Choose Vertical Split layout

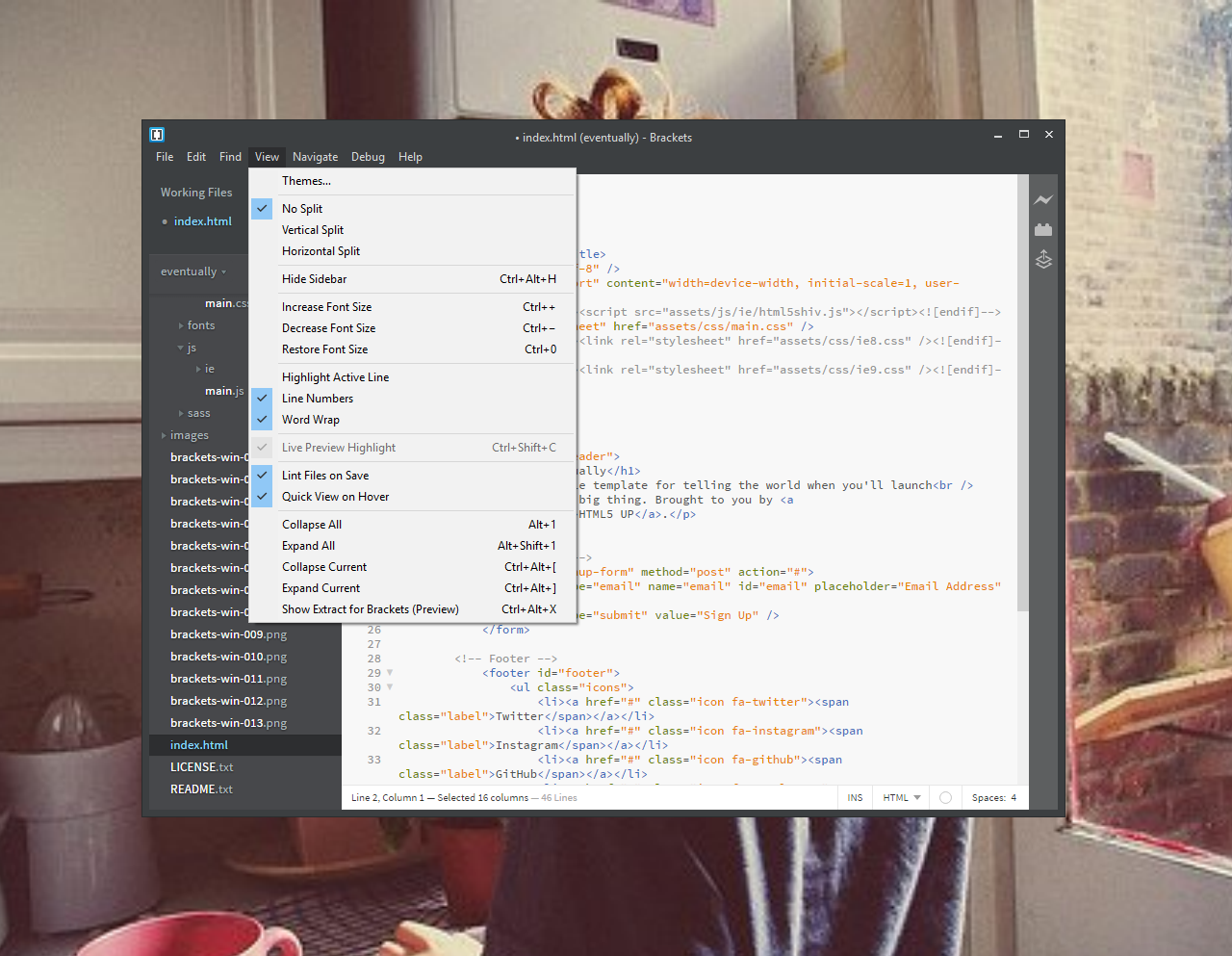(412, 230)
